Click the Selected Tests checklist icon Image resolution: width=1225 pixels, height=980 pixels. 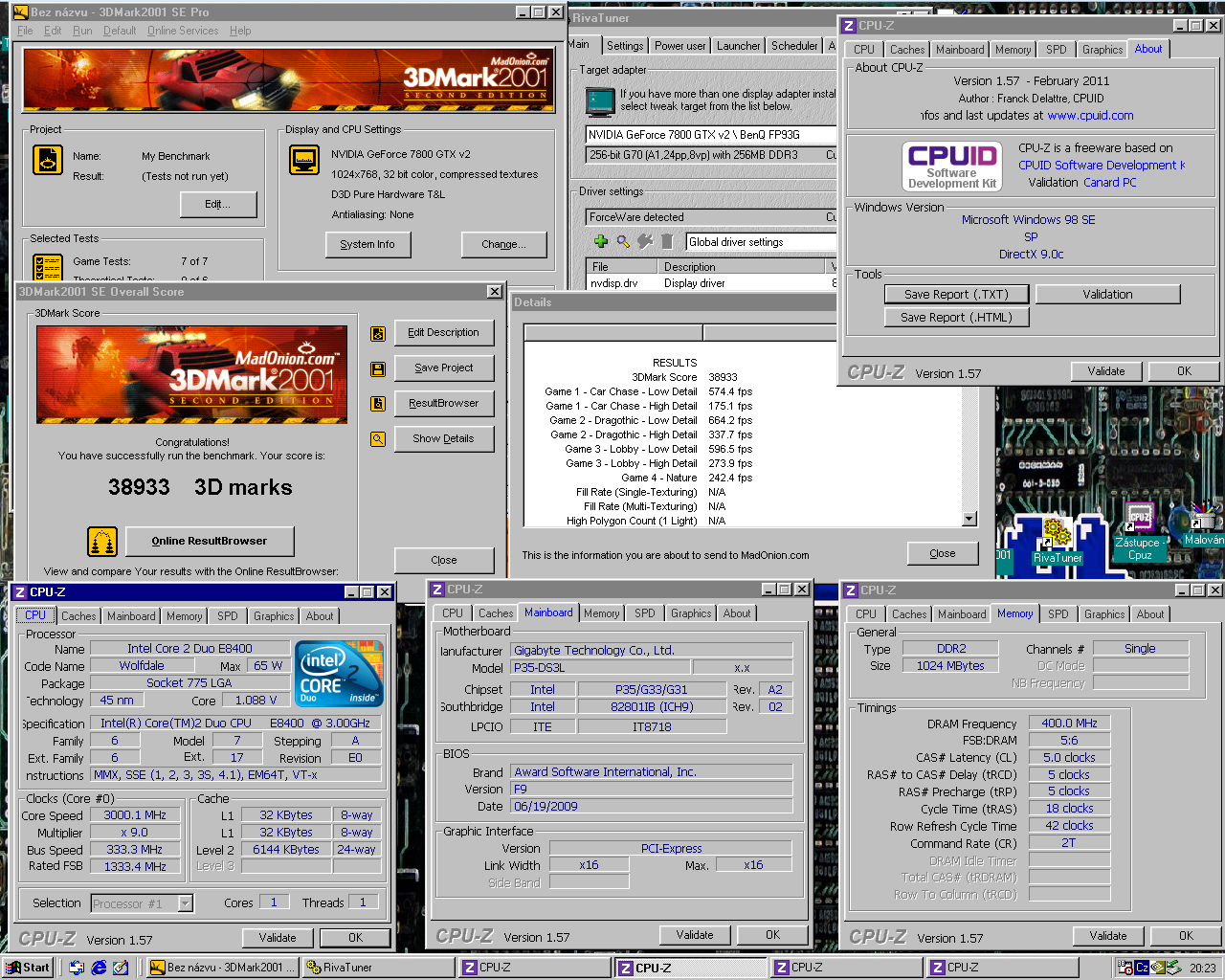coord(47,267)
